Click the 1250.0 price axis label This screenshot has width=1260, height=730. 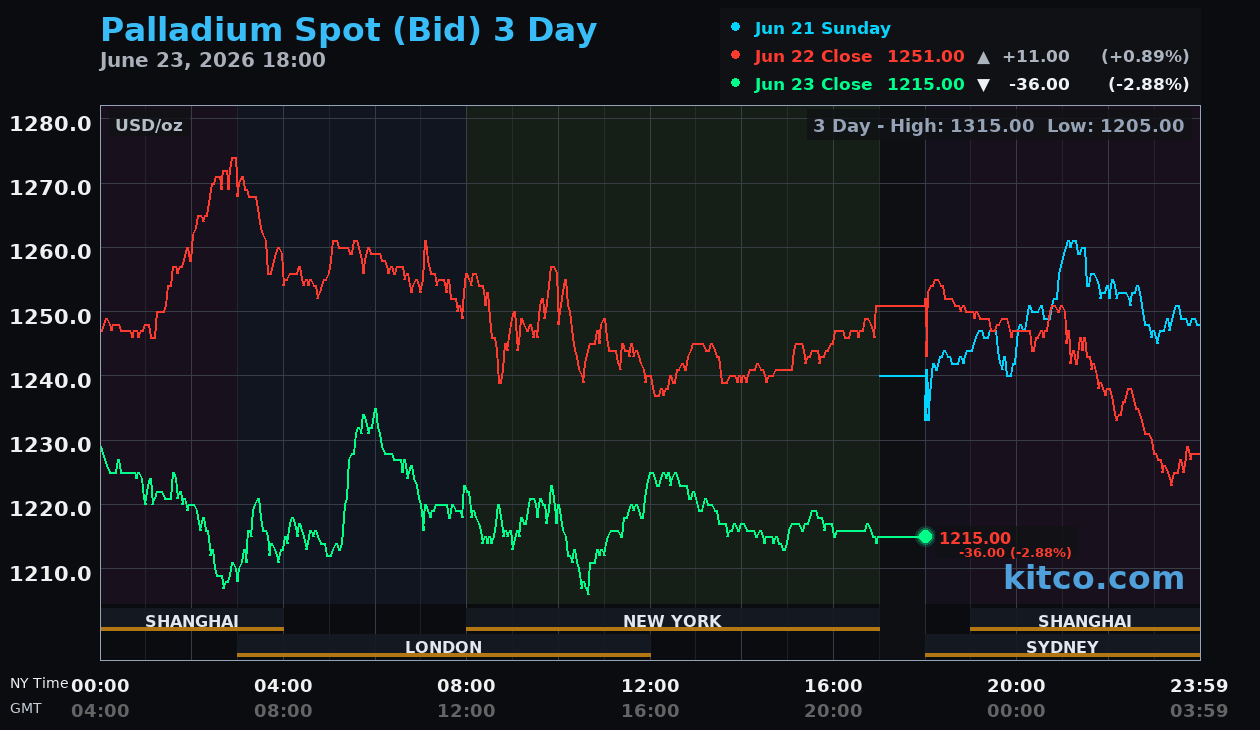pos(51,316)
